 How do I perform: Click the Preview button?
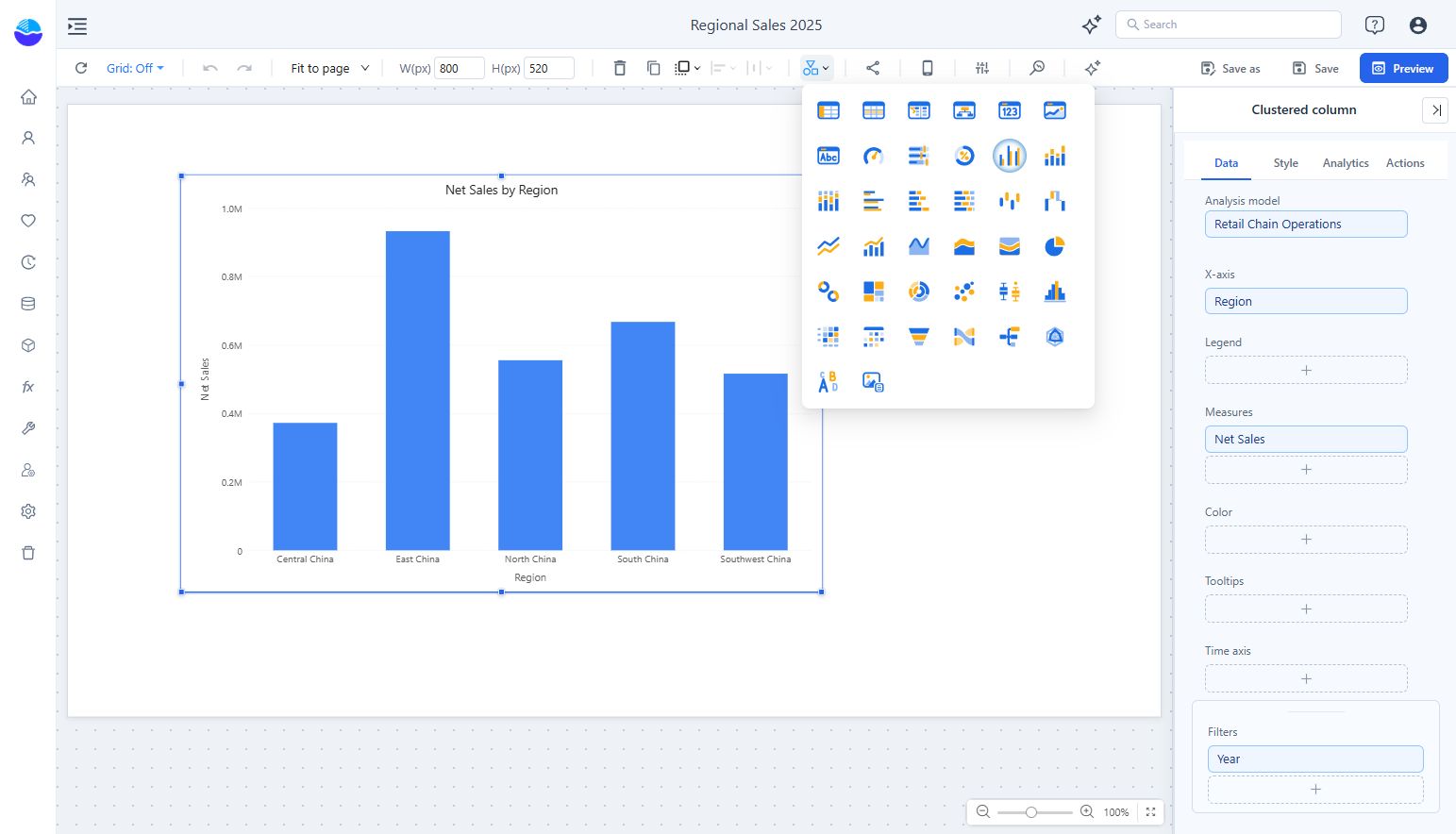point(1403,68)
